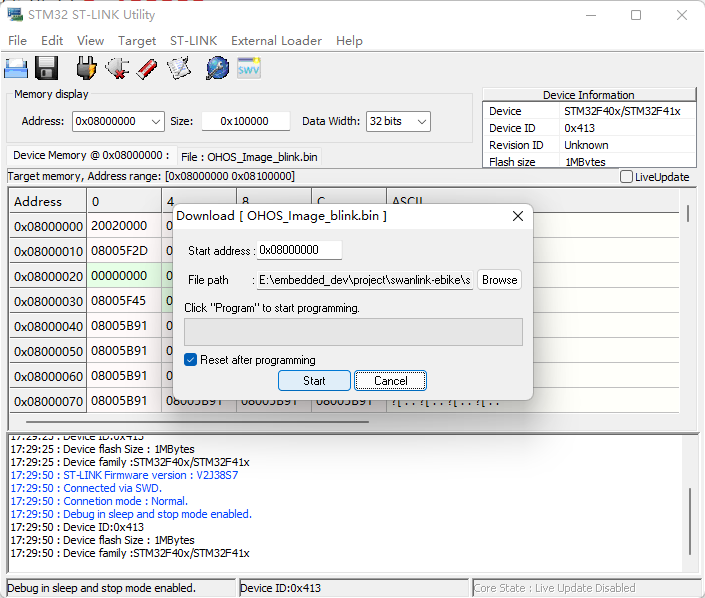
Task: Open the Data Width dropdown
Action: click(x=421, y=122)
